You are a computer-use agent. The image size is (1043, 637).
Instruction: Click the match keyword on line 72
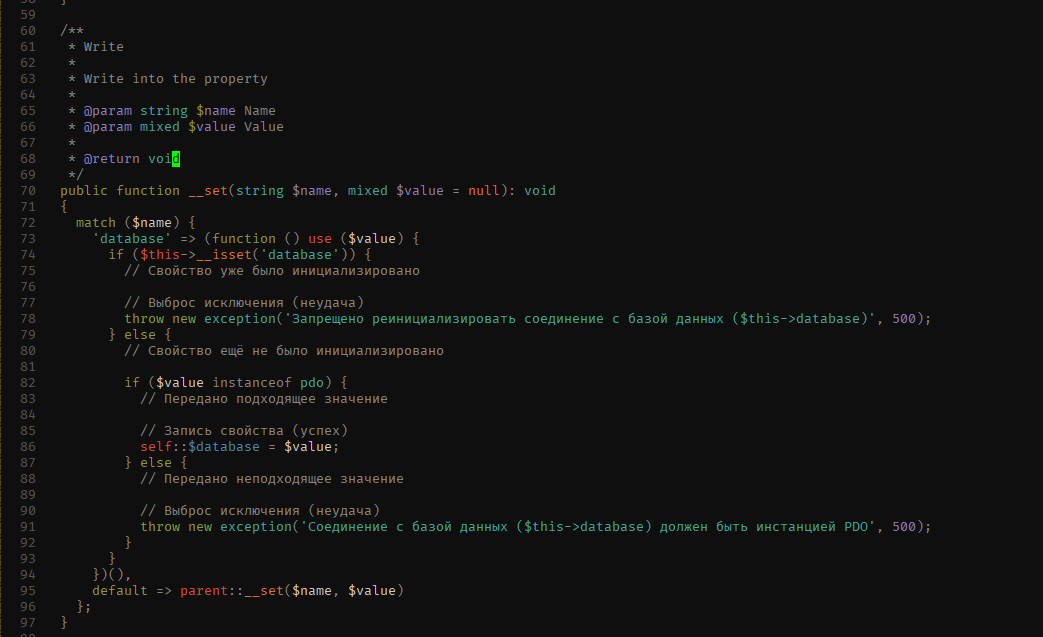96,223
